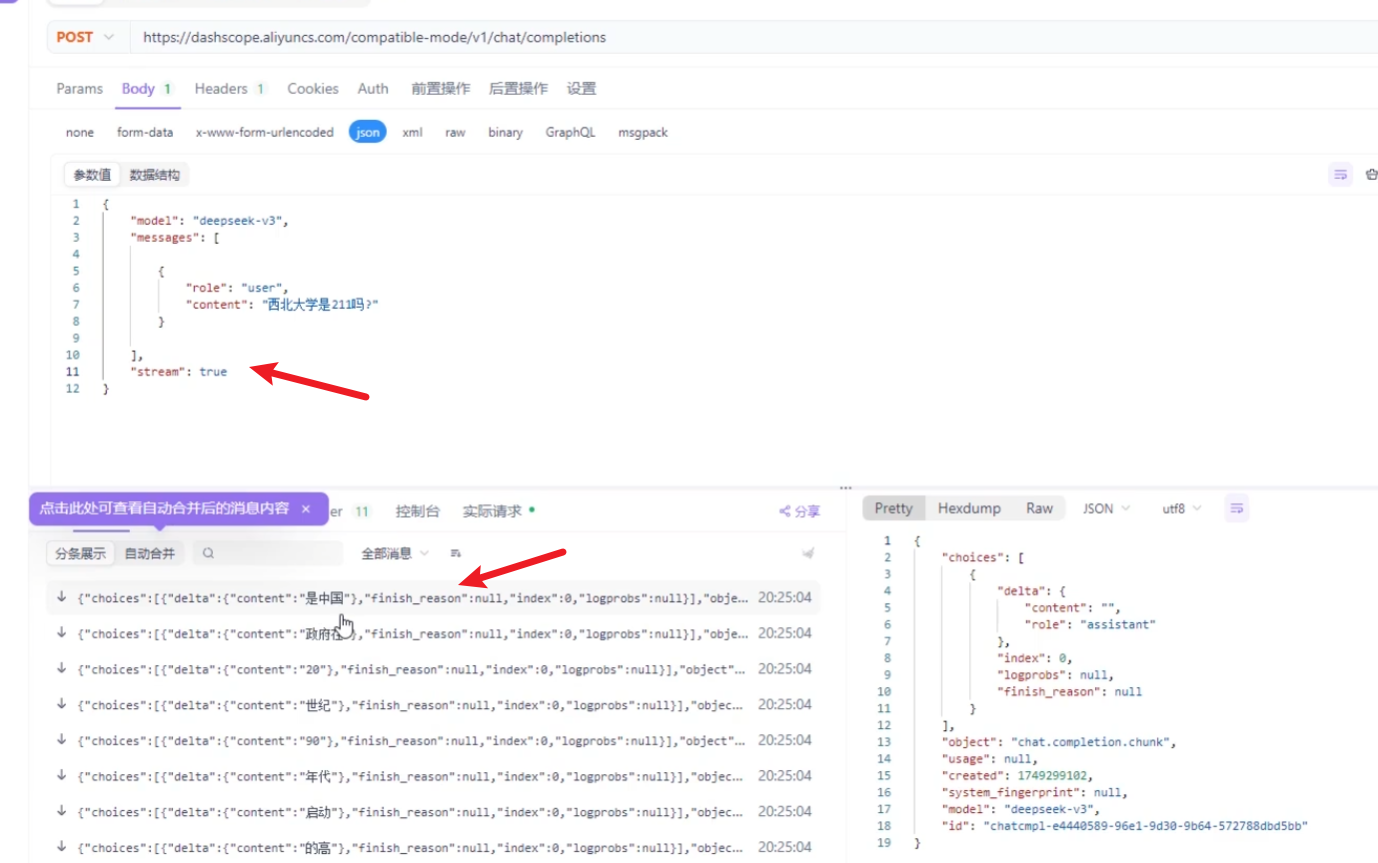Open the Headers tab
The height and width of the screenshot is (863, 1378).
tap(230, 89)
